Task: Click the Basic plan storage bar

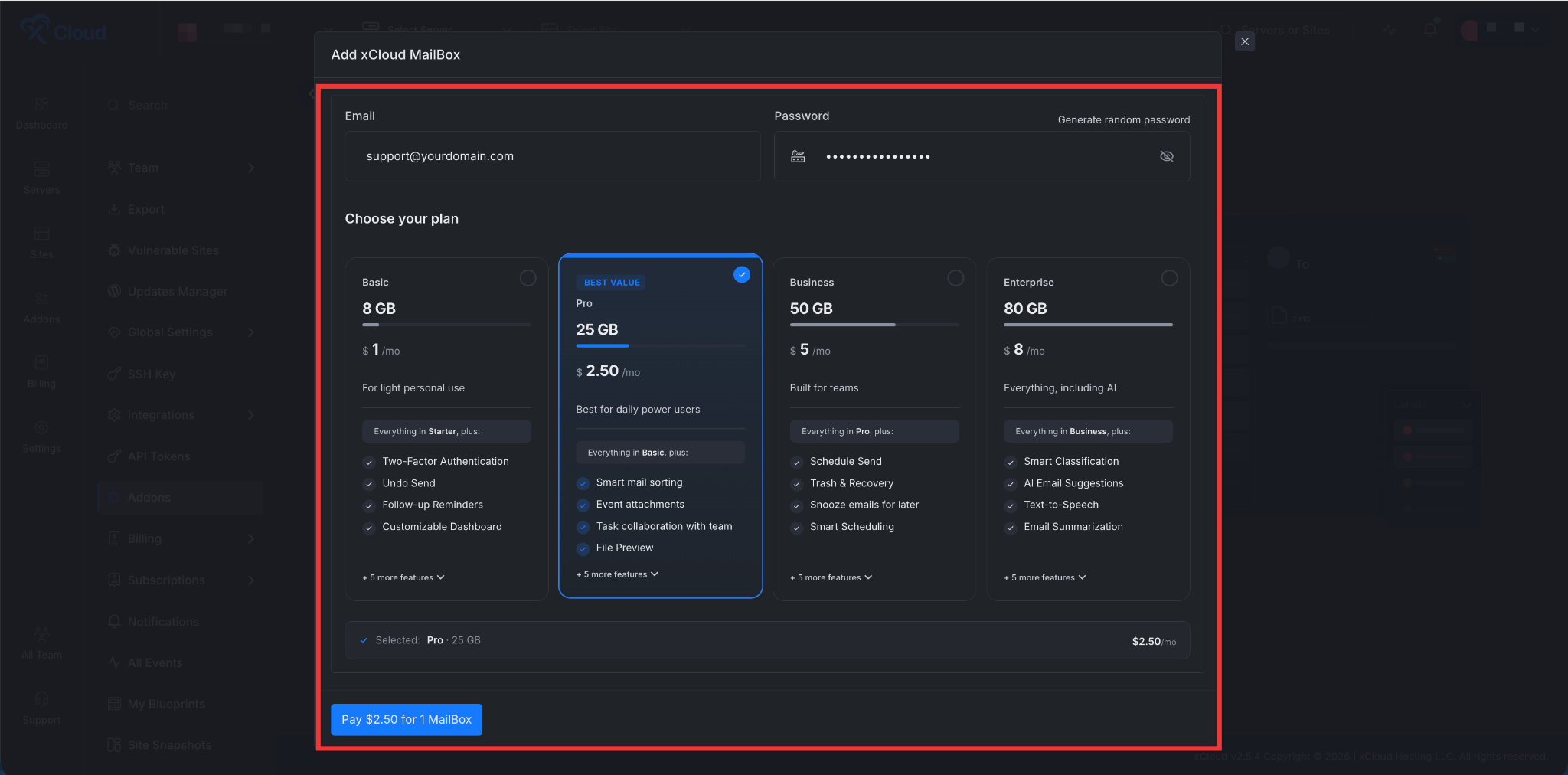Action: coord(446,325)
